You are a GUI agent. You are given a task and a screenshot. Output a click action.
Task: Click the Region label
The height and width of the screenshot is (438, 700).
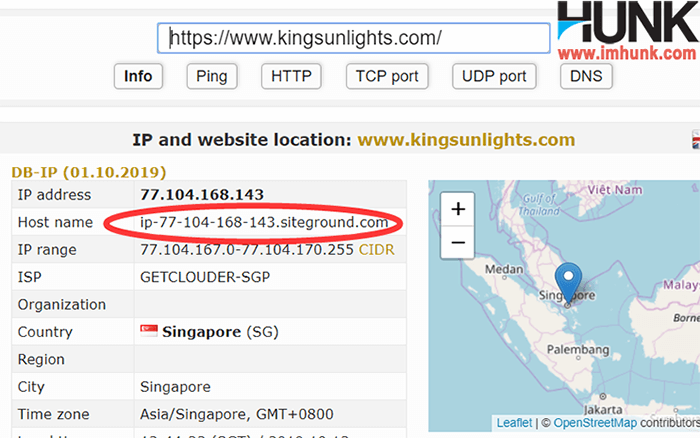pos(41,359)
